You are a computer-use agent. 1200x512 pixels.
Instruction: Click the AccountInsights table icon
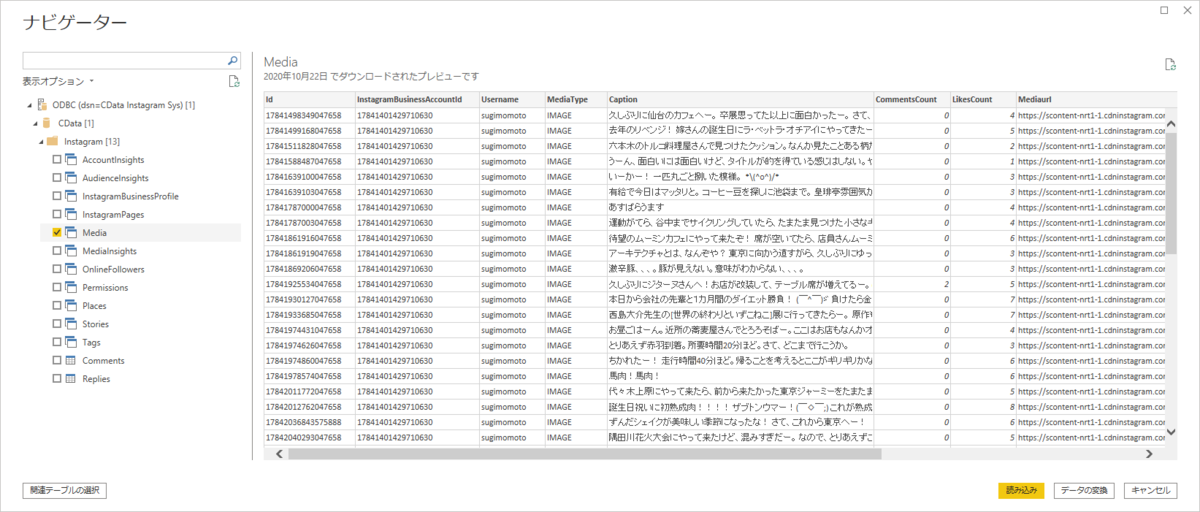pos(72,160)
